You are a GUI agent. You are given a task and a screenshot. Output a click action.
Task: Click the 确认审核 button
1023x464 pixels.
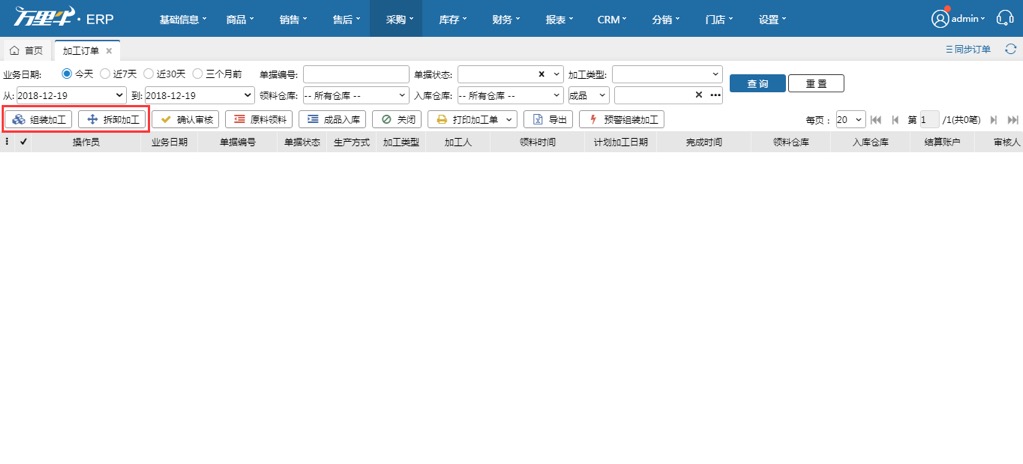coord(185,119)
